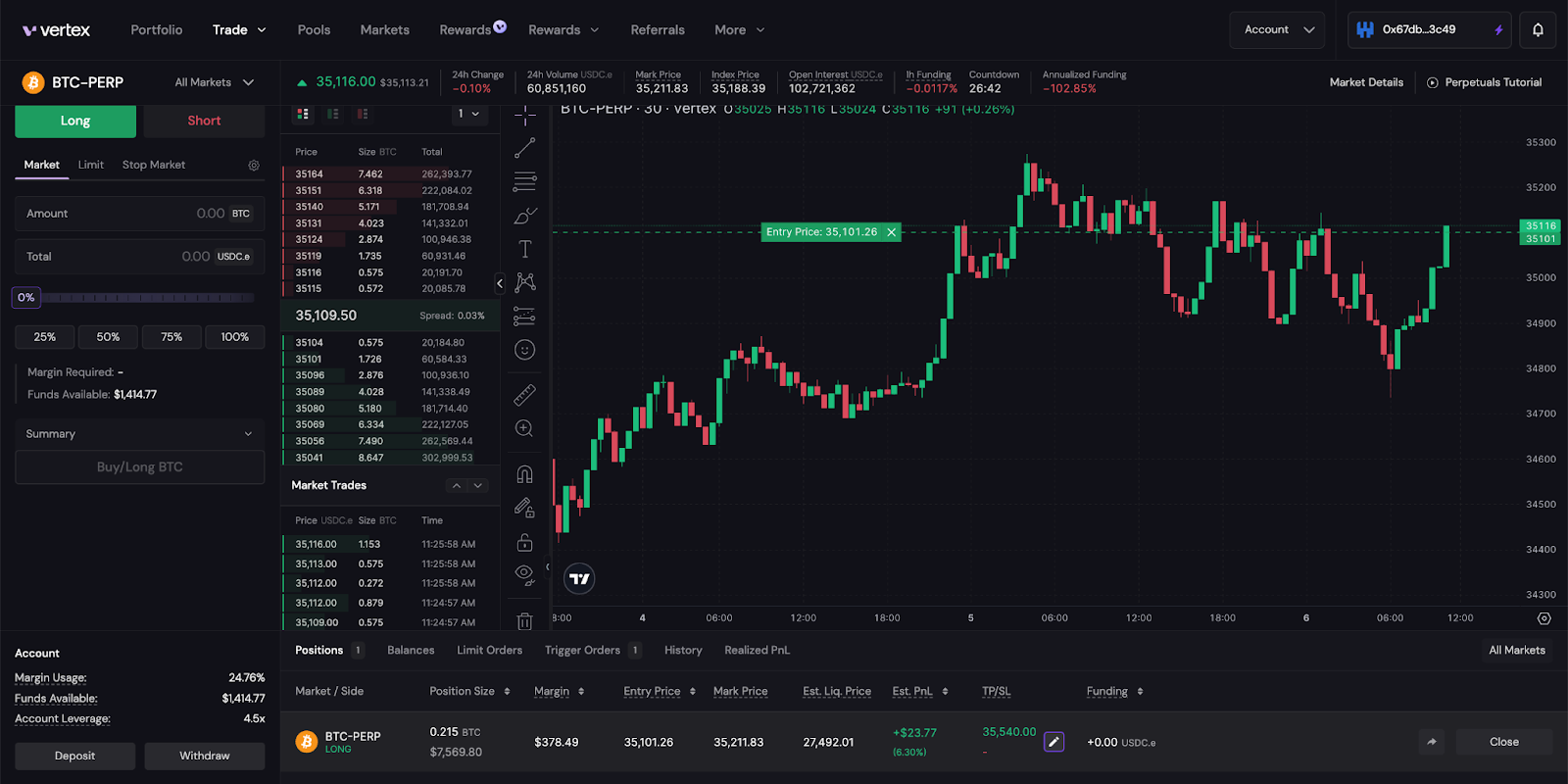Expand the order Summary section
The width and height of the screenshot is (1568, 784).
click(139, 434)
